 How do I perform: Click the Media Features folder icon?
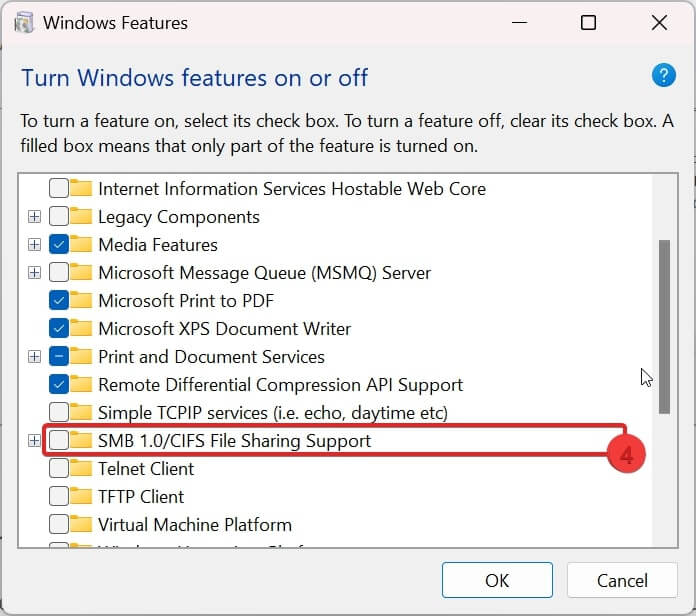pyautogui.click(x=82, y=245)
